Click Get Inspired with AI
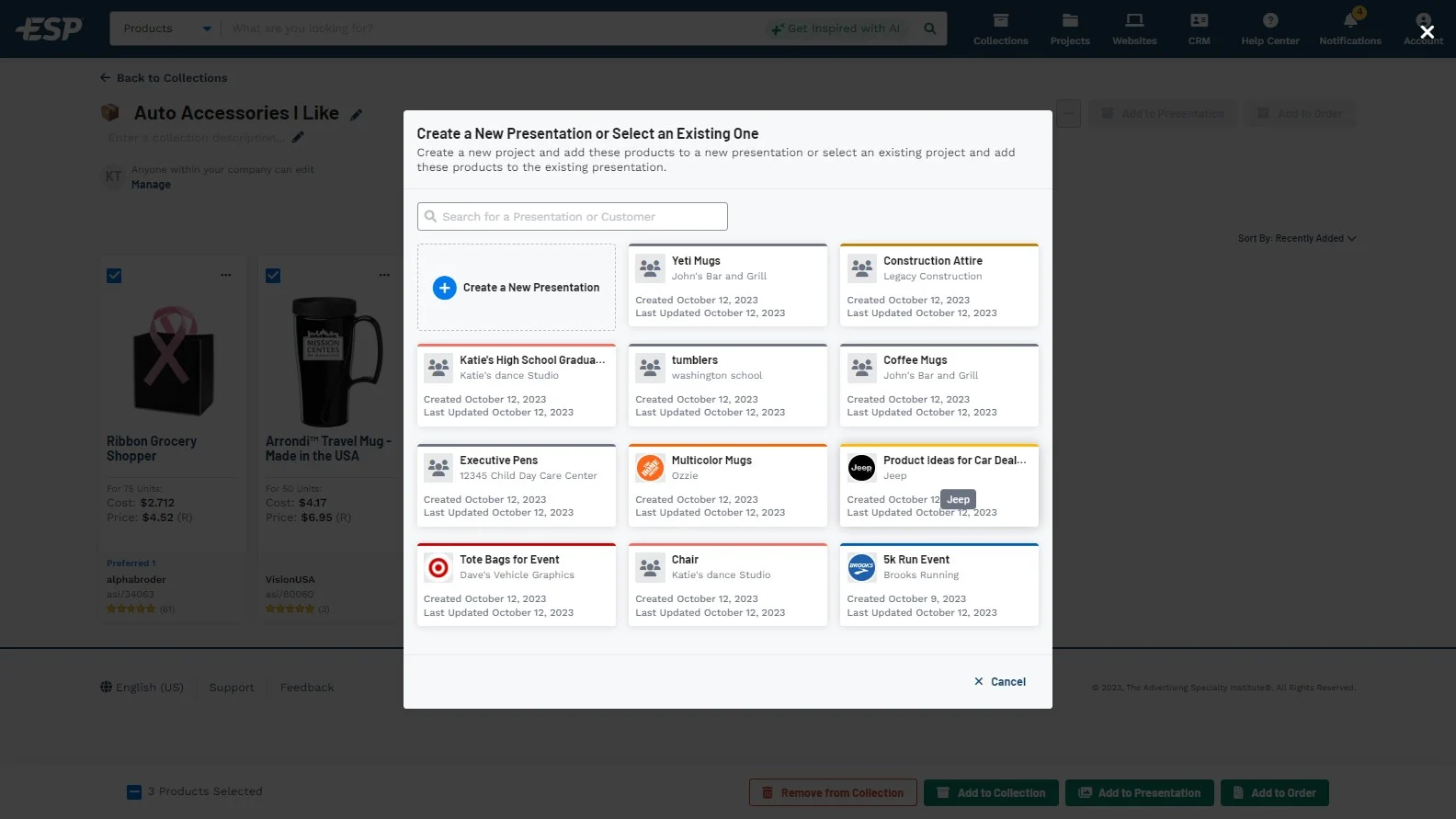Image resolution: width=1456 pixels, height=819 pixels. coord(836,28)
